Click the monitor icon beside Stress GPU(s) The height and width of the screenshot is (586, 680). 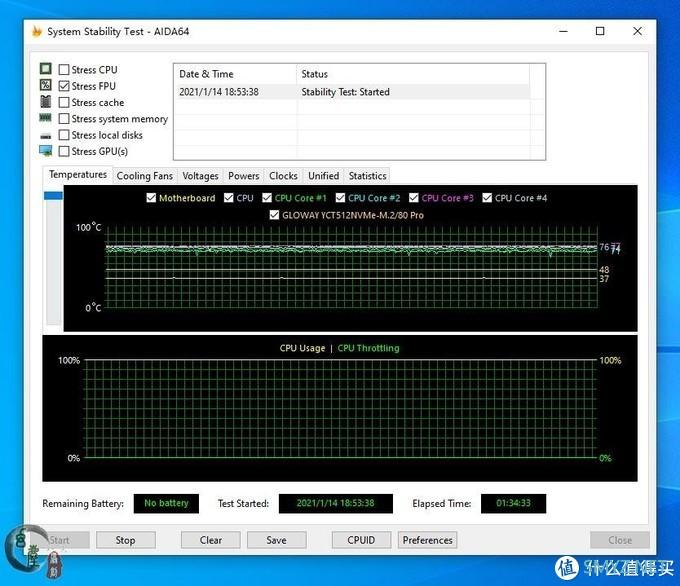(x=46, y=151)
